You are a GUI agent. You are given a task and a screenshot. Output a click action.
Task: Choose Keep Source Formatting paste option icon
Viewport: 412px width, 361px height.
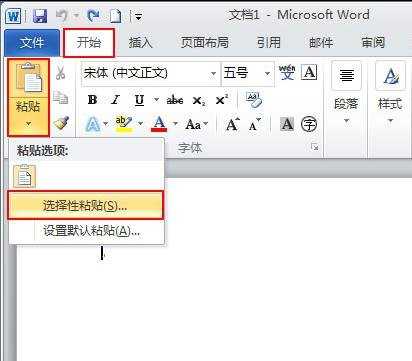(25, 176)
